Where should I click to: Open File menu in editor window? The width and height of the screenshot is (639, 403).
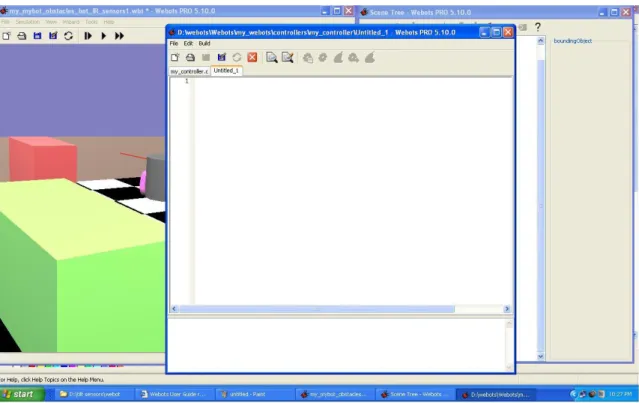pos(174,43)
